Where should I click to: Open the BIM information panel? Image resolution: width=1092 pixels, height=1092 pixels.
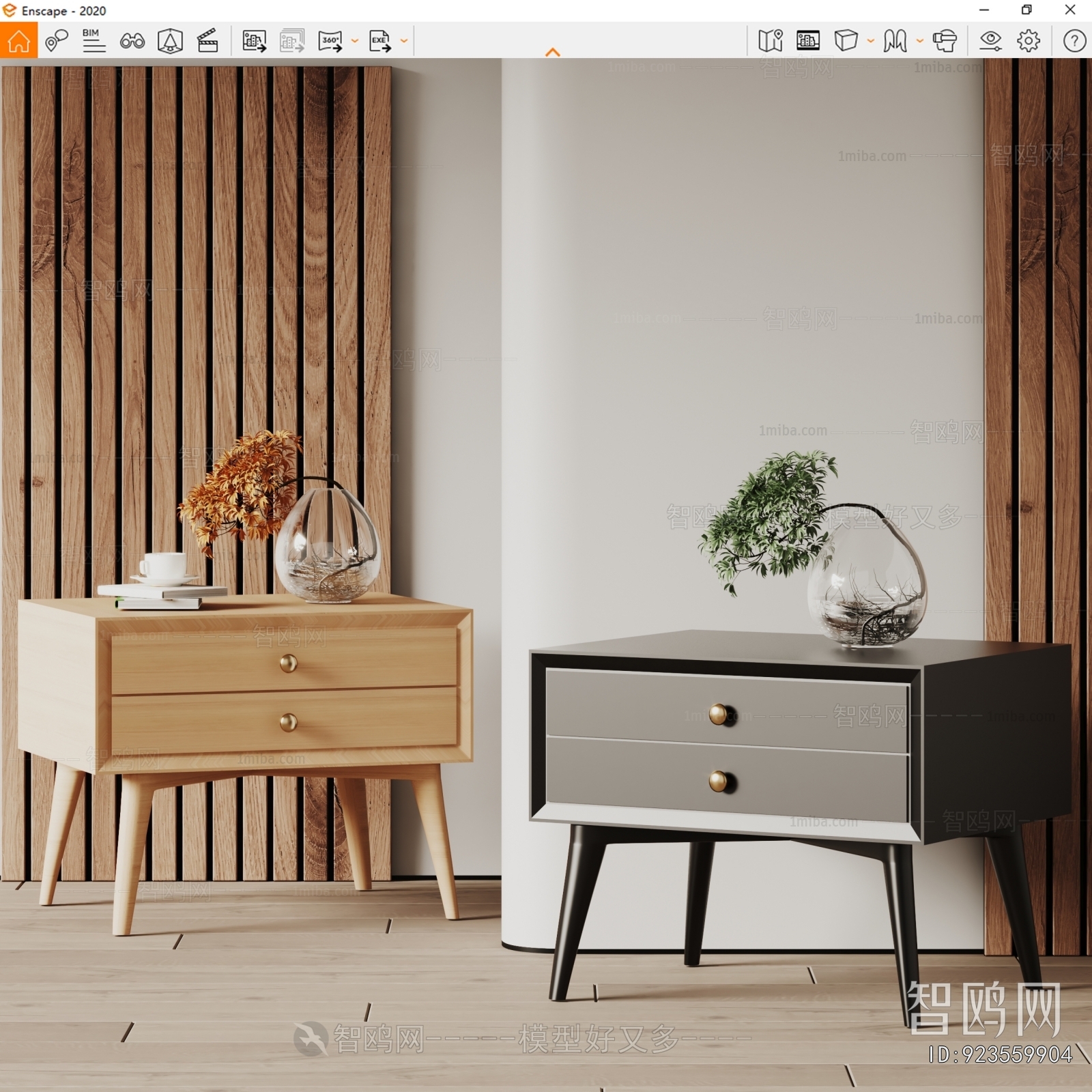pyautogui.click(x=94, y=41)
